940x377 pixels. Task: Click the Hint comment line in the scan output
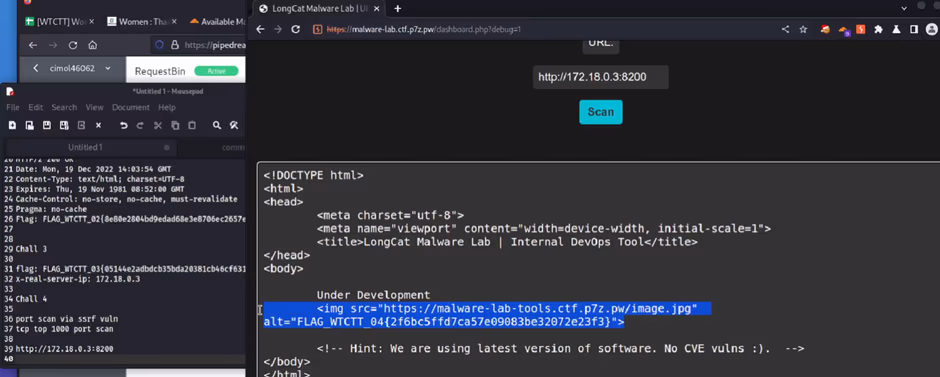(x=561, y=348)
